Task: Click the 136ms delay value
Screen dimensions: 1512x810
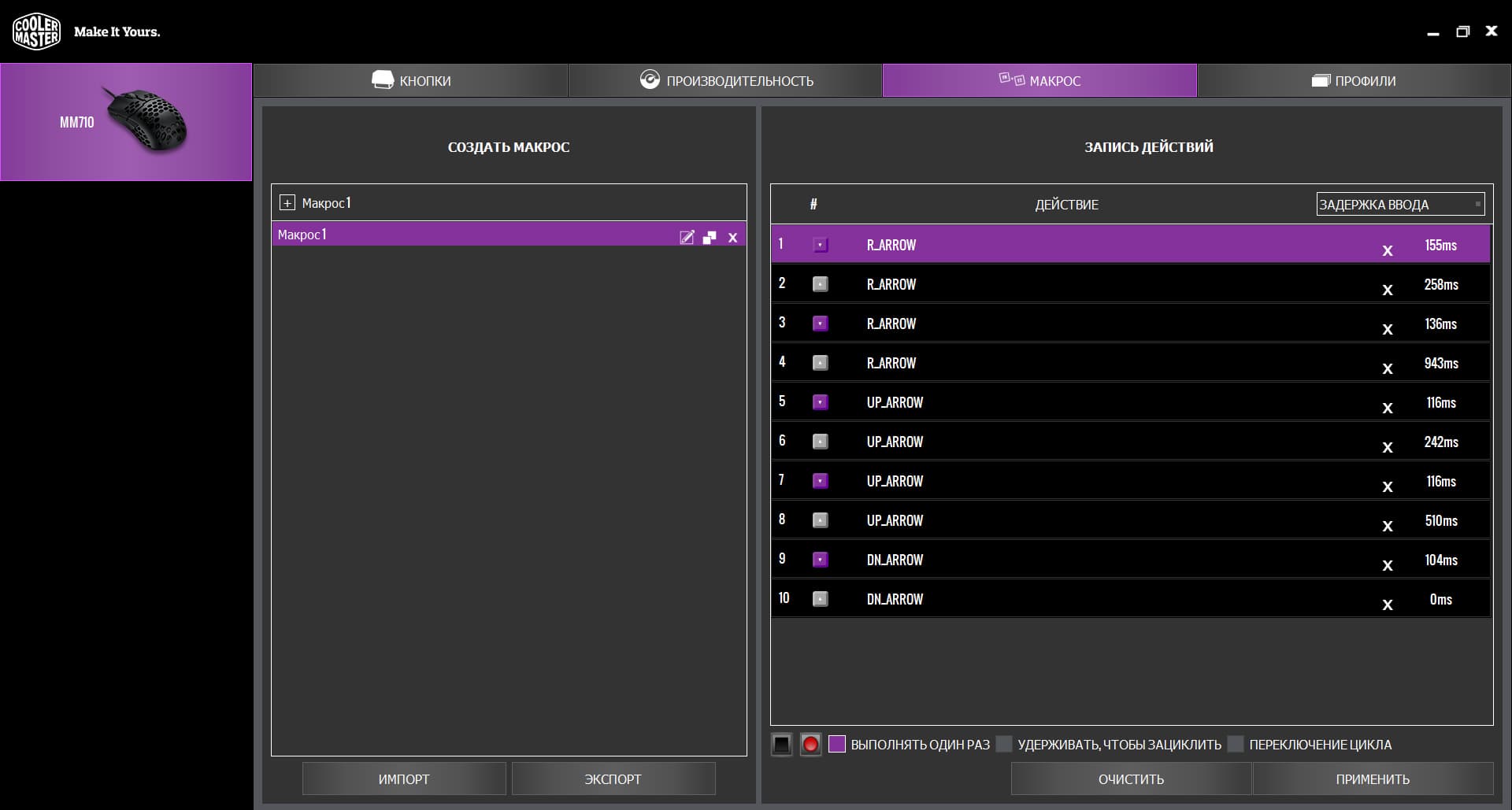Action: [1440, 324]
